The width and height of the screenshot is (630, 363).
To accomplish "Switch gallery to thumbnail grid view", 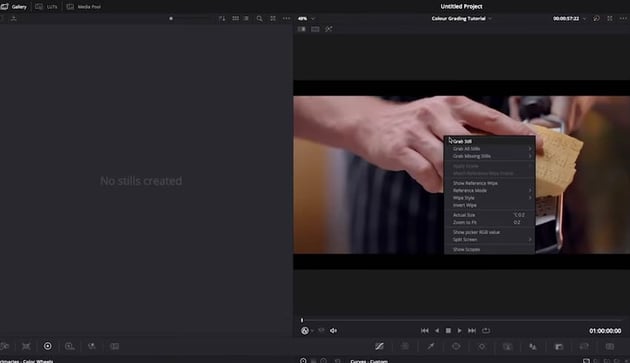I will pos(235,18).
